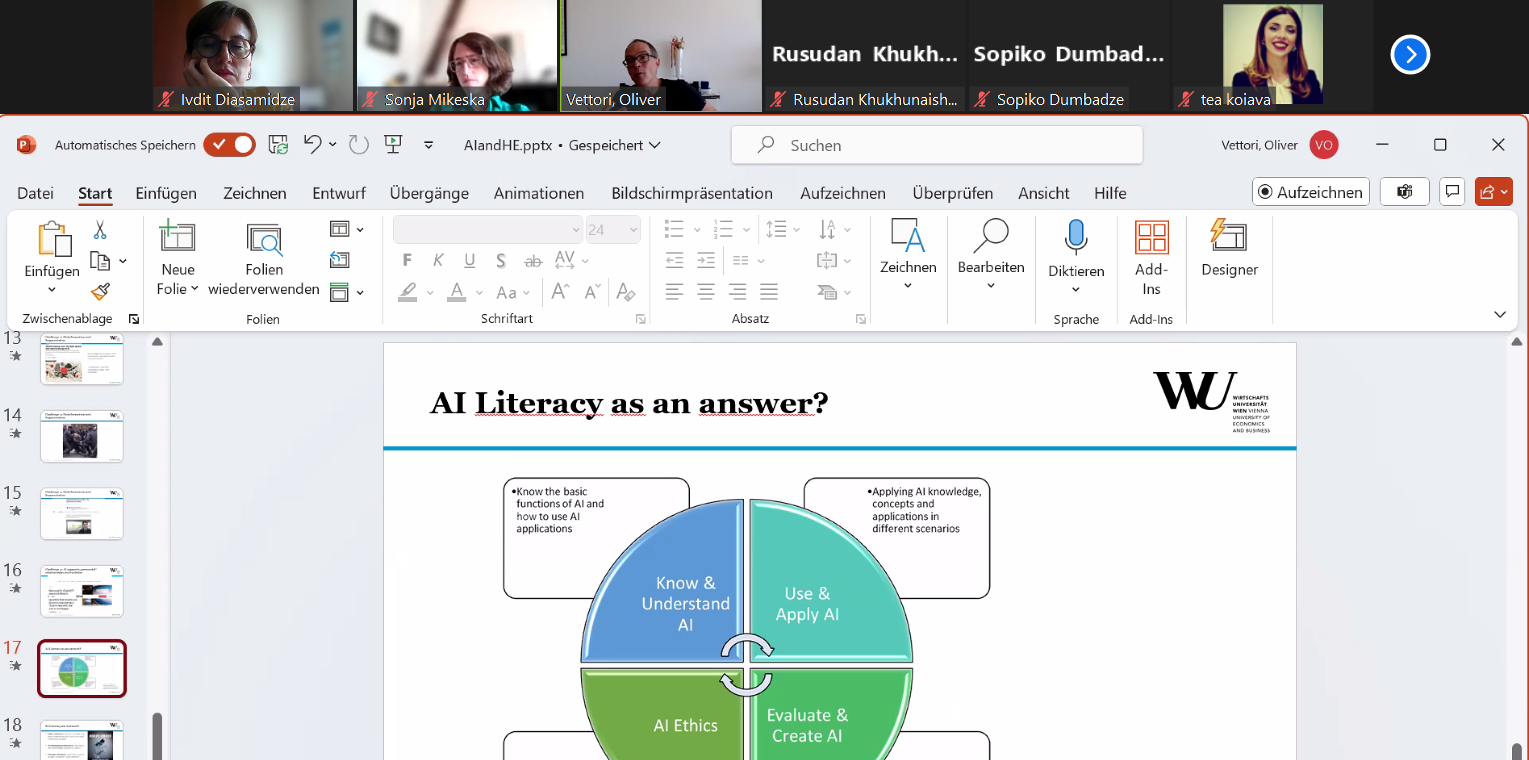Show more participants with the blue arrow
Image resolution: width=1529 pixels, height=760 pixels.
pyautogui.click(x=1410, y=55)
